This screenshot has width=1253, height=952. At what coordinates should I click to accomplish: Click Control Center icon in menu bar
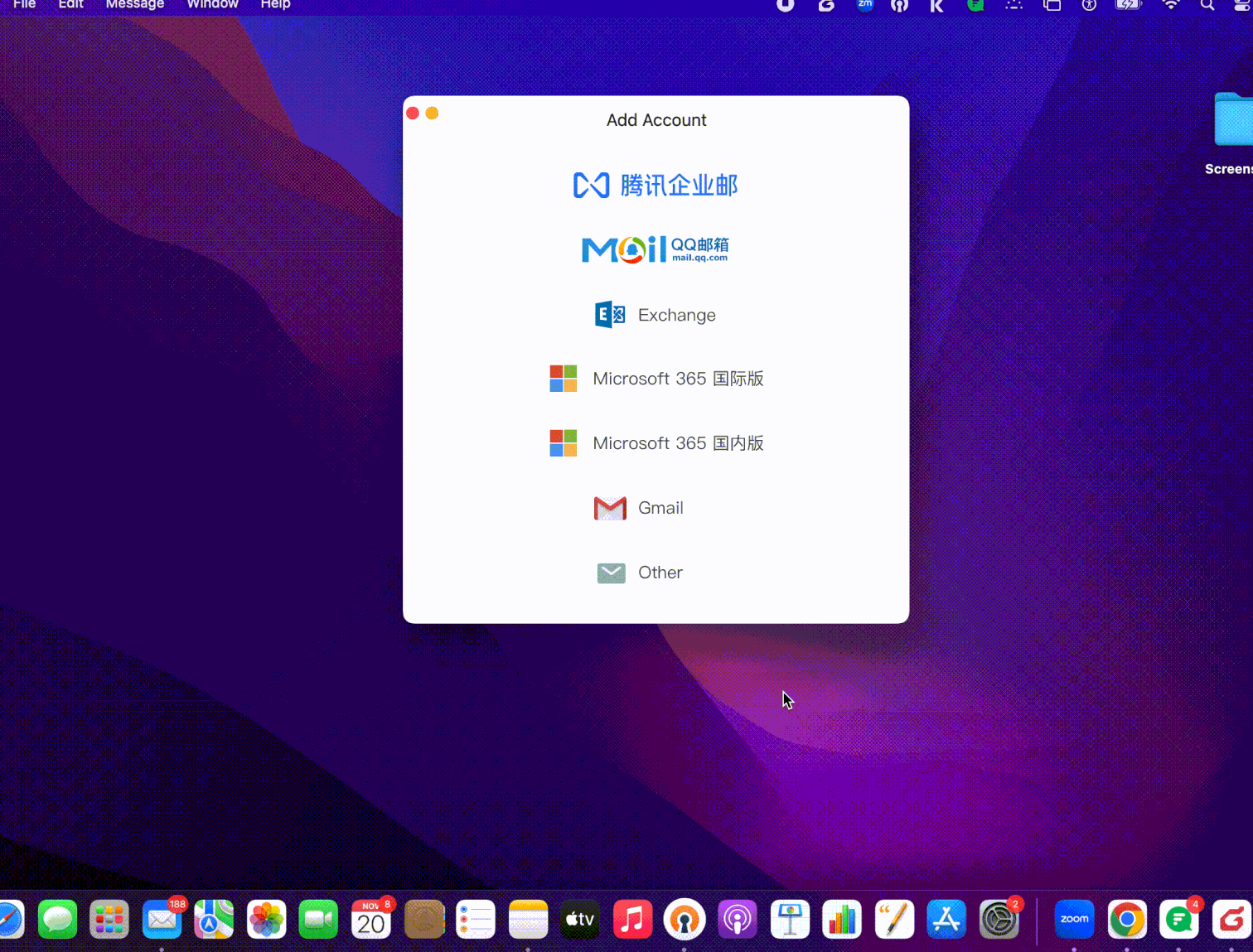click(x=1243, y=4)
